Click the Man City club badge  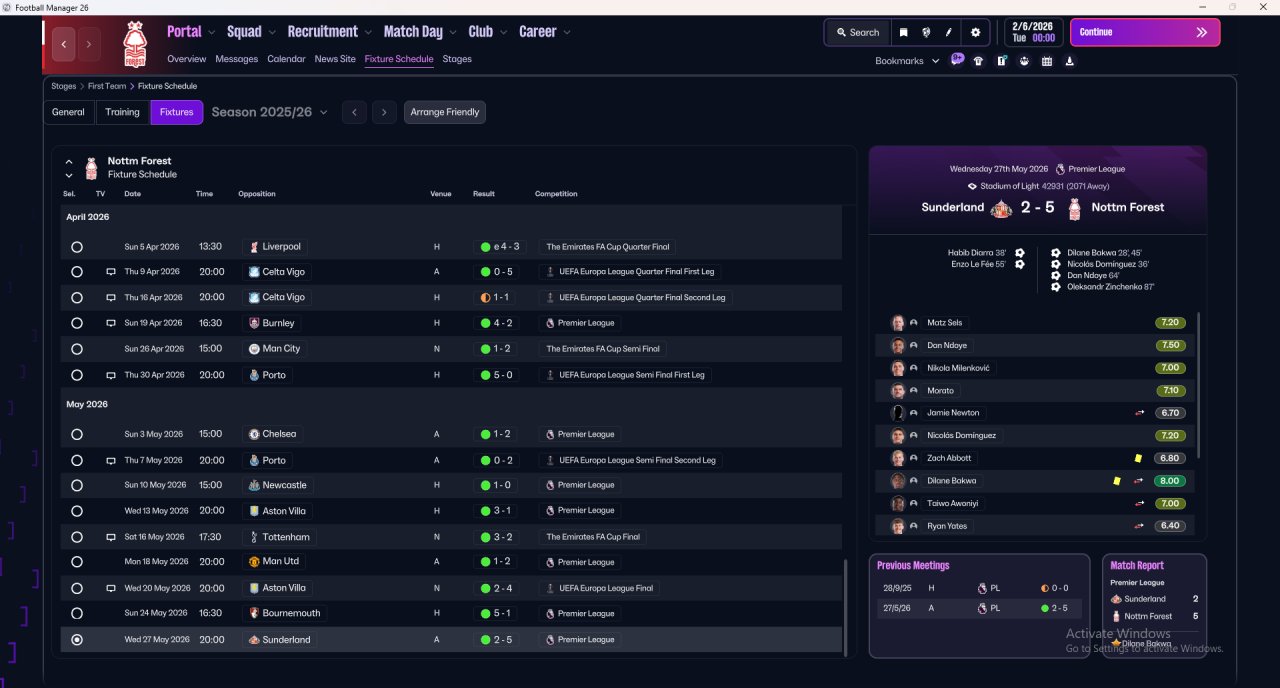(x=254, y=349)
